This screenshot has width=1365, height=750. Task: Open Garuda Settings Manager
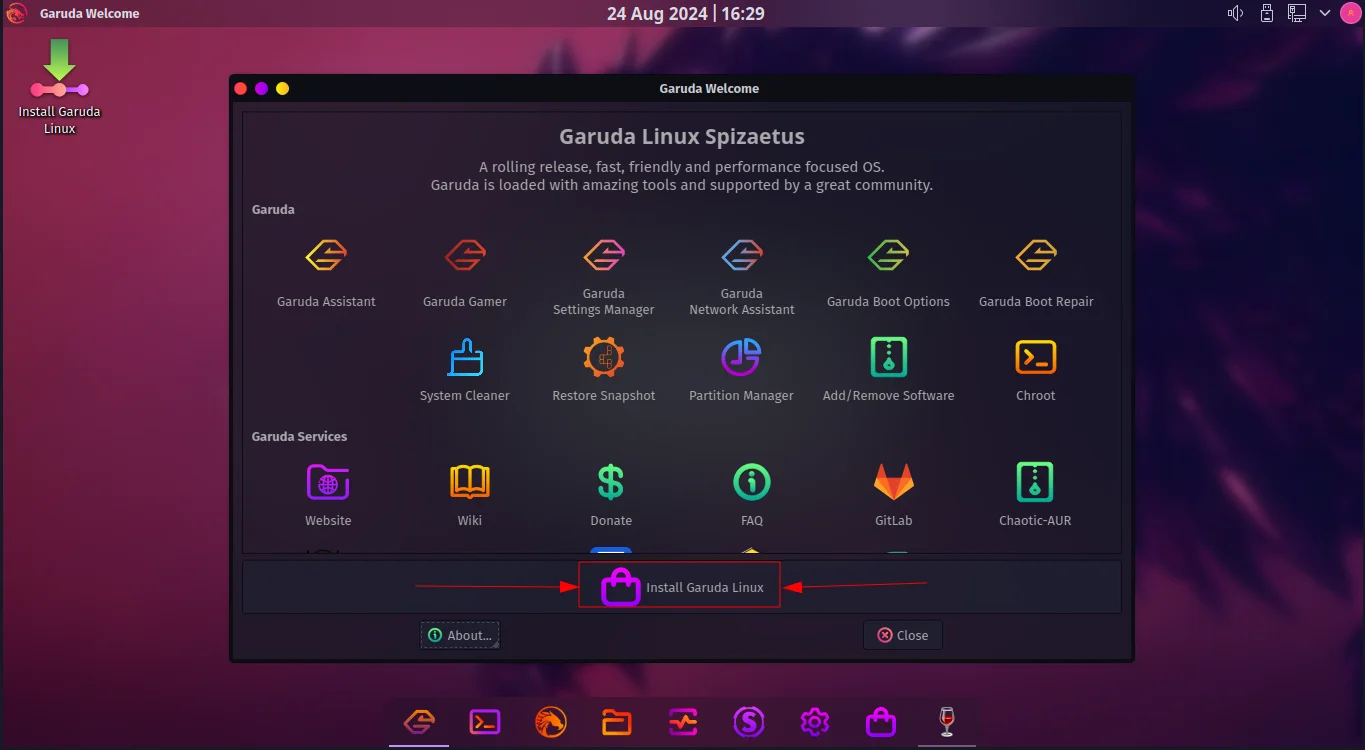[604, 276]
